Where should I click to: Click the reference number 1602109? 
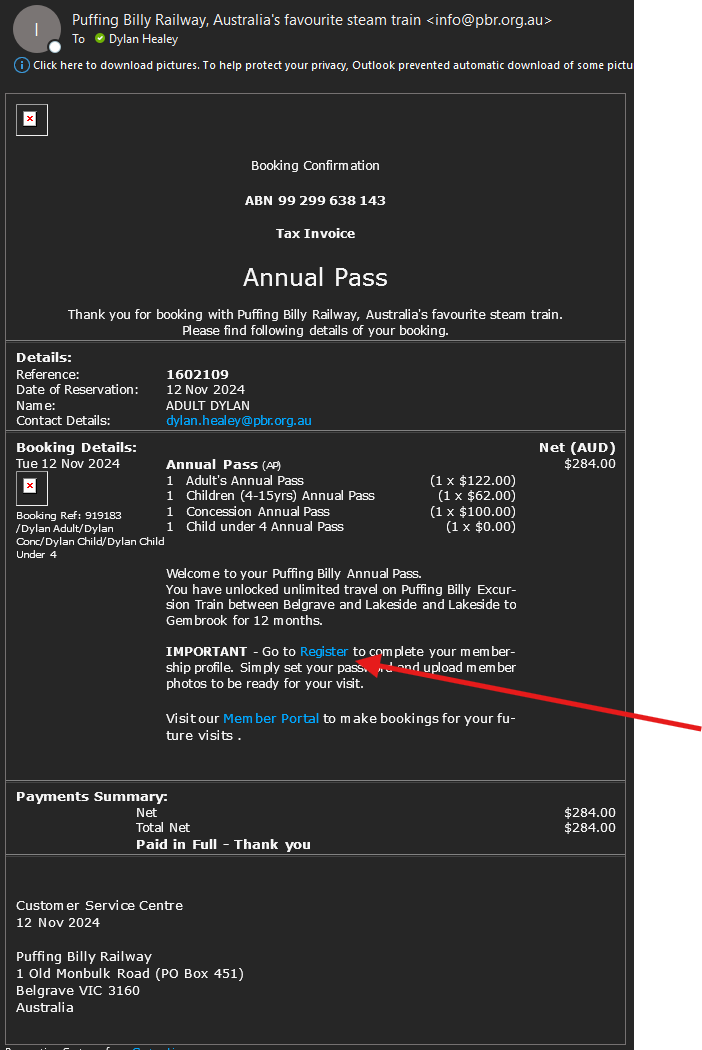tap(197, 375)
